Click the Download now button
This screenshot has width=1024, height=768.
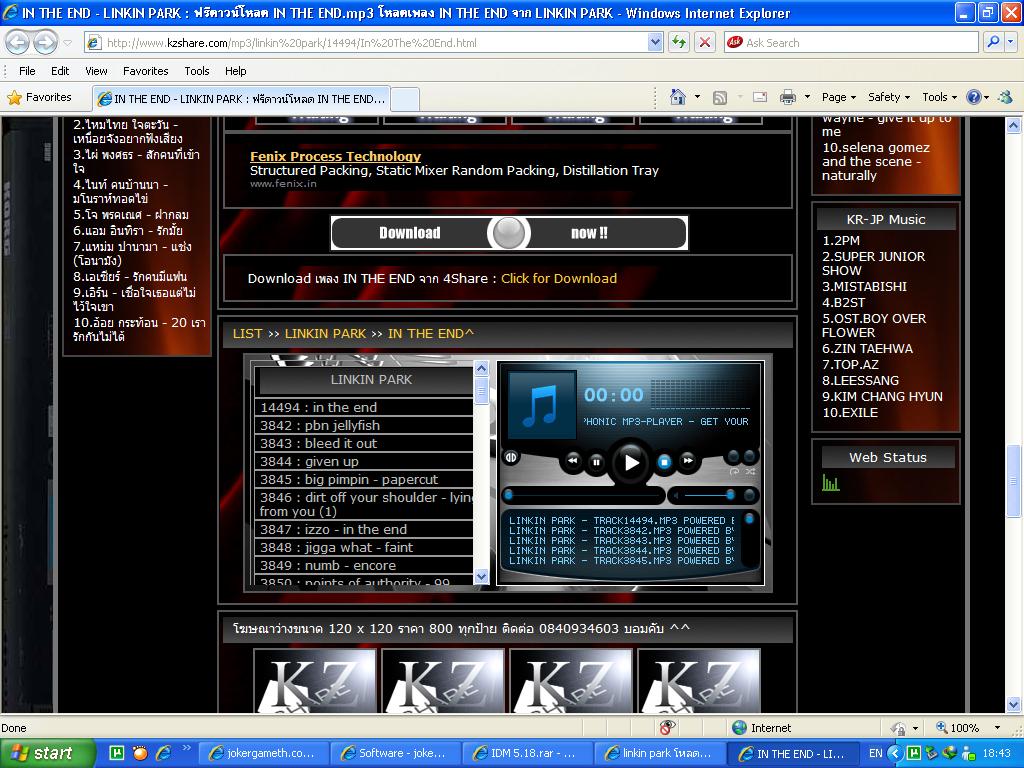click(x=509, y=233)
